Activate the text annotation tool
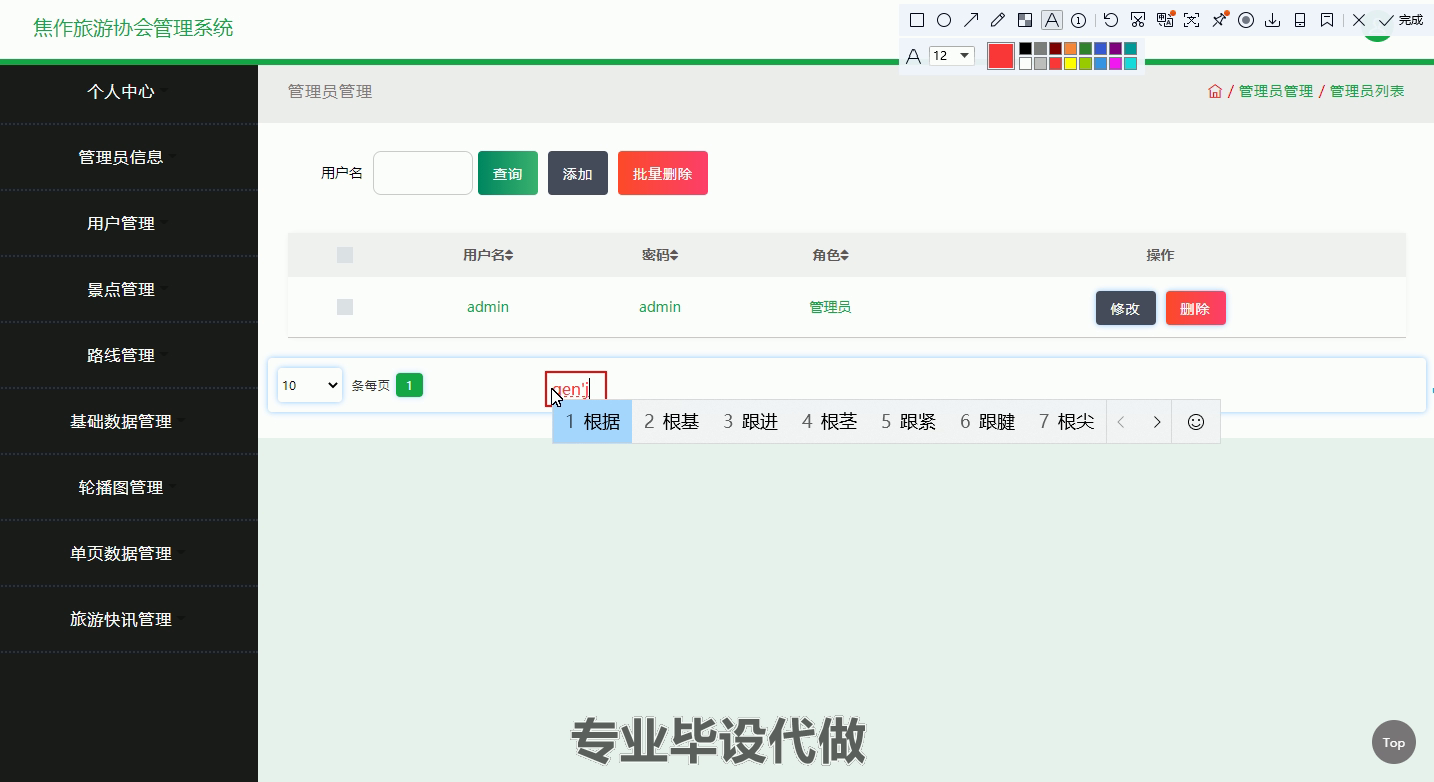Viewport: 1434px width, 782px height. click(1051, 20)
